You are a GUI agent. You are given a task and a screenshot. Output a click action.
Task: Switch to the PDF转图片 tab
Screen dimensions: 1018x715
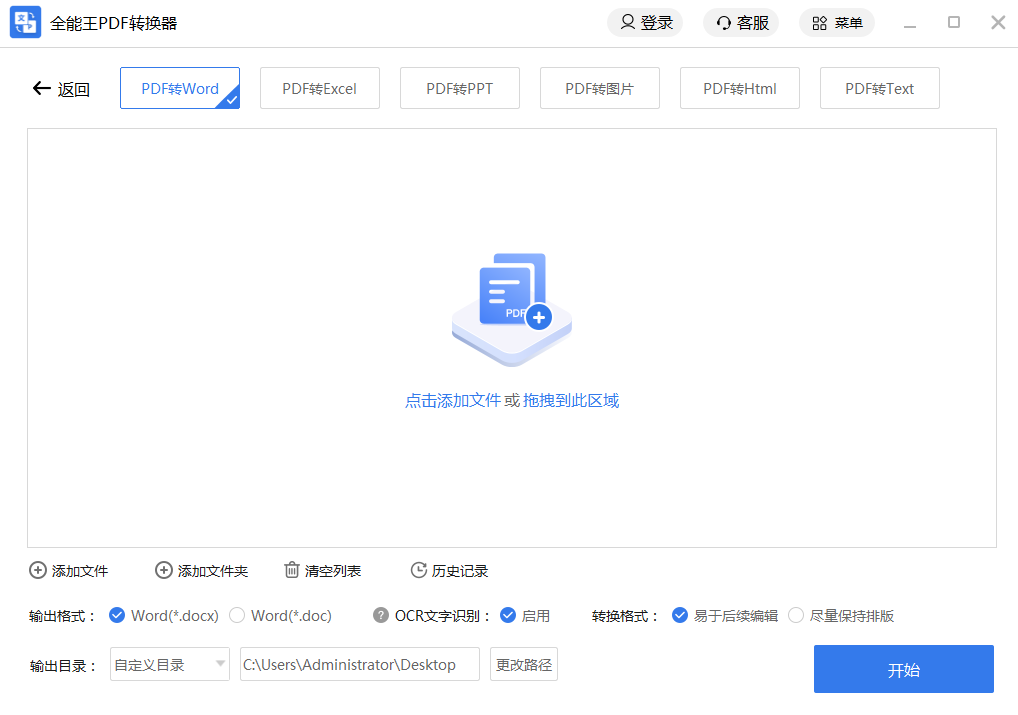(x=599, y=88)
